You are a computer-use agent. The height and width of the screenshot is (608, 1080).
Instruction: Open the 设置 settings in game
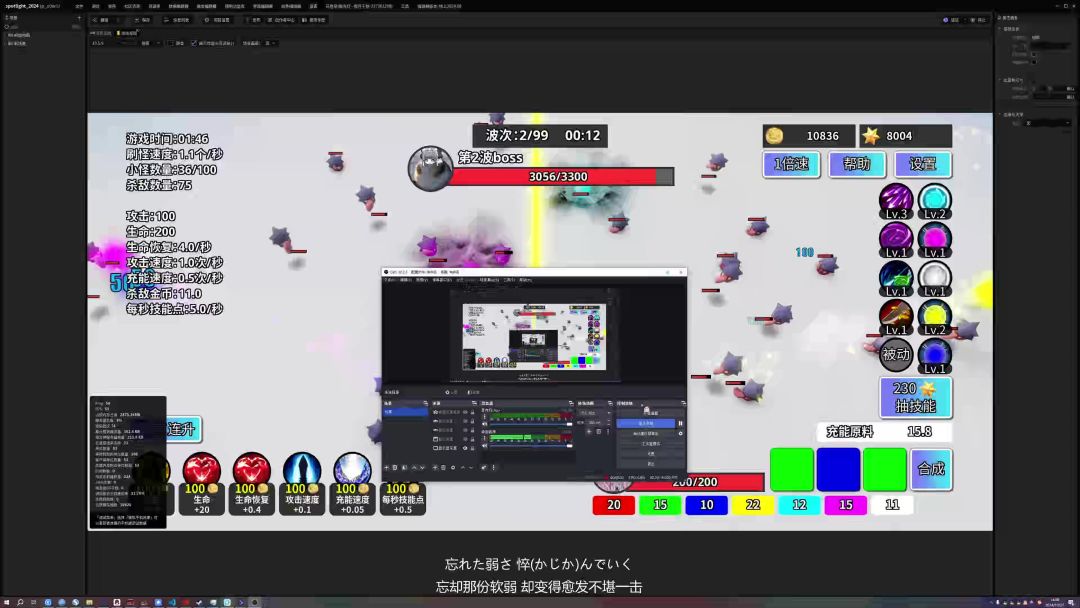pos(922,165)
